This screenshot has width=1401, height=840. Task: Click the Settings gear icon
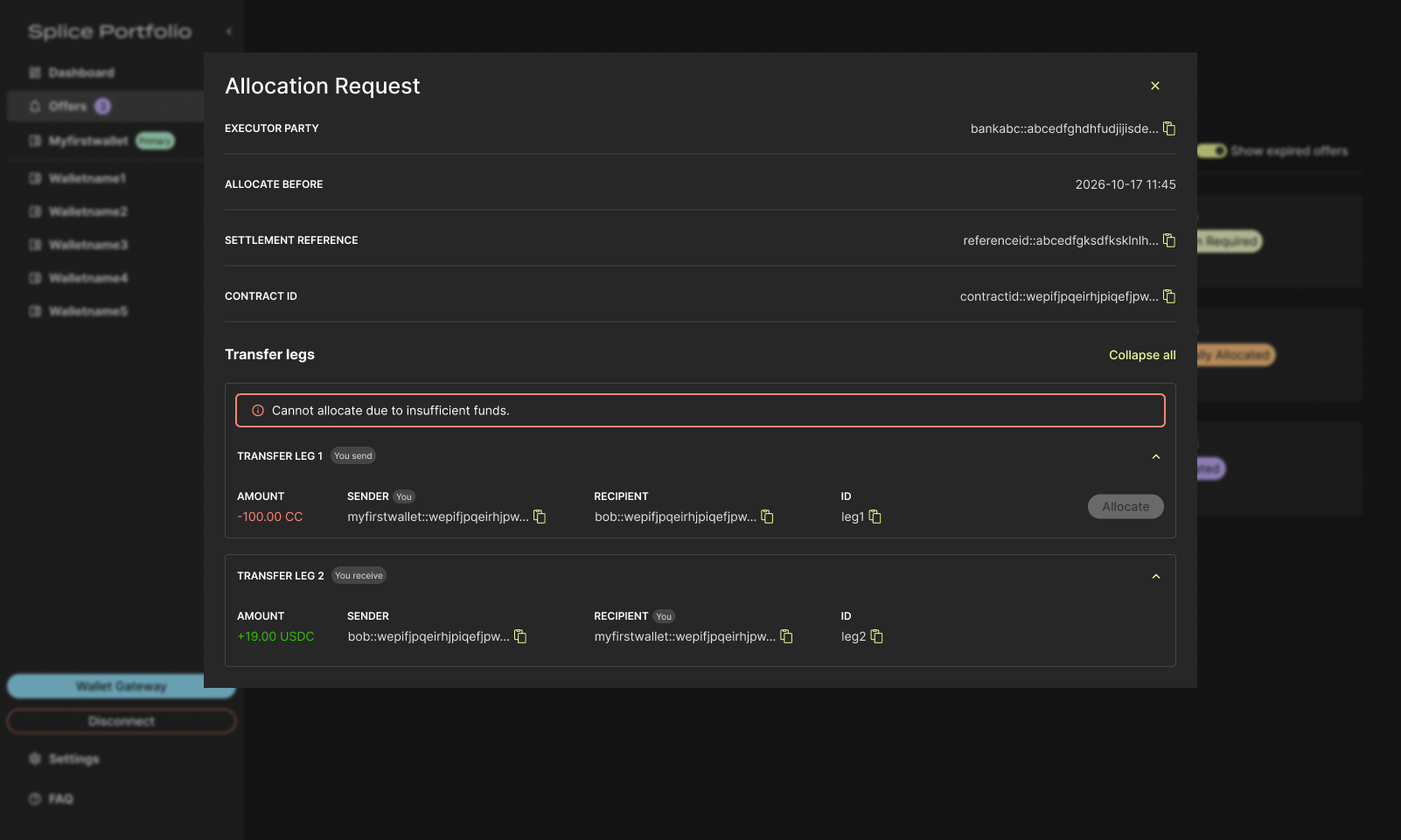[35, 759]
